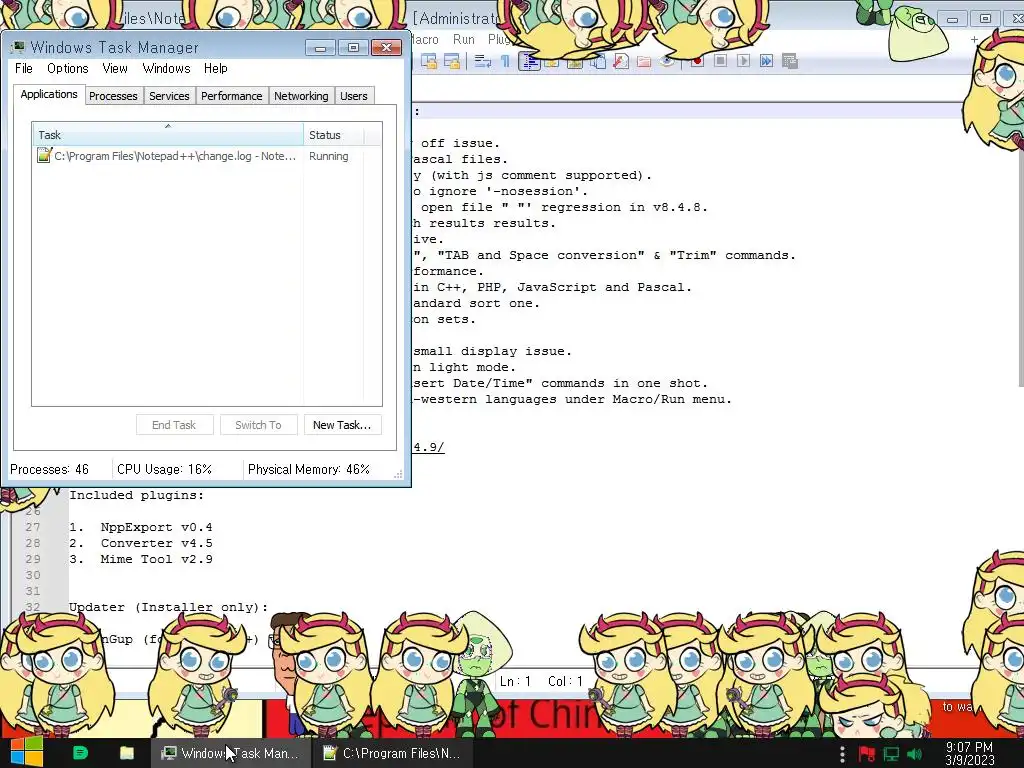The image size is (1024, 768).
Task: Sort by the Status column header
Action: [334, 135]
